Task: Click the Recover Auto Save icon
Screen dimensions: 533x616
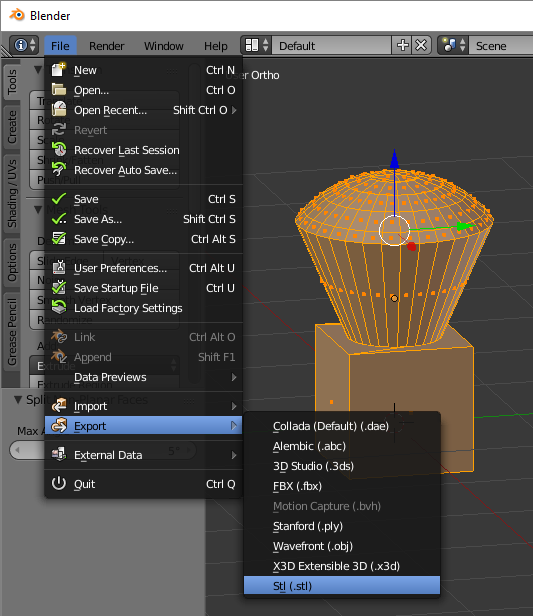Action: [x=59, y=170]
